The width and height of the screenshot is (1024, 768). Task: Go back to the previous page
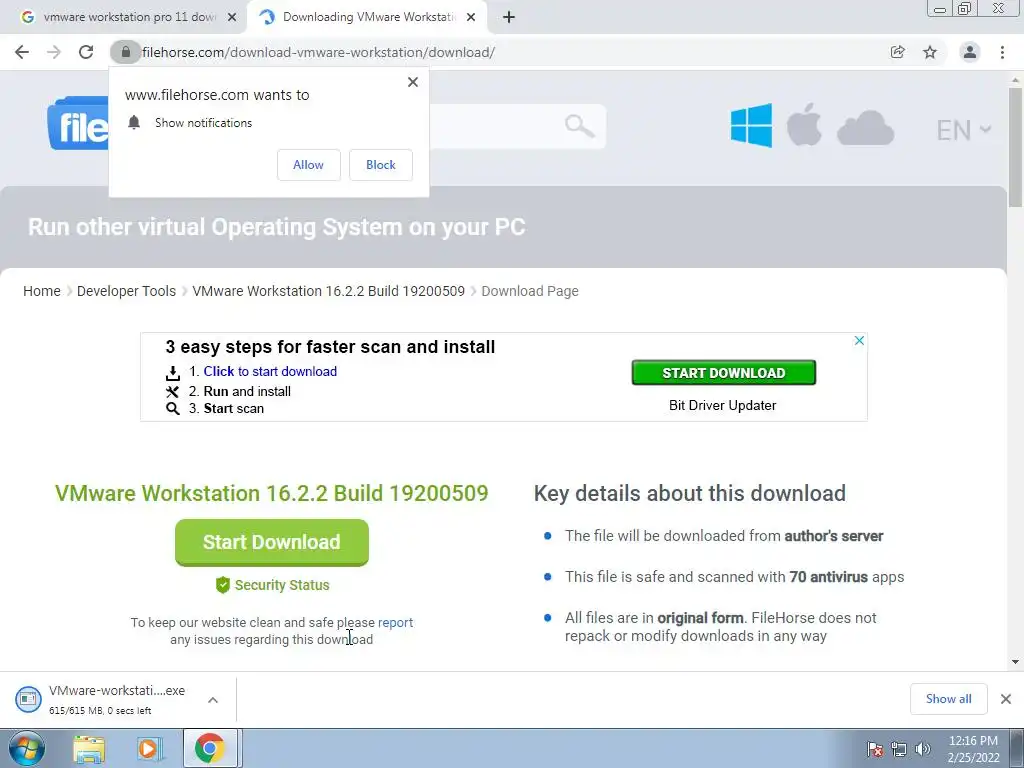click(22, 52)
